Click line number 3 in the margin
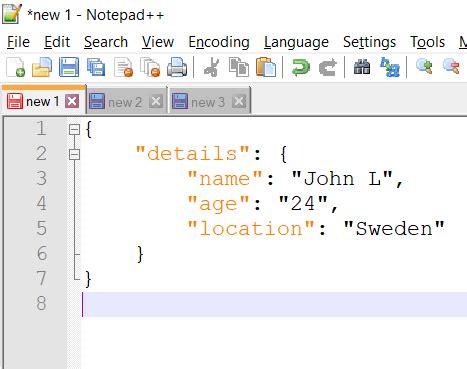 click(x=41, y=178)
